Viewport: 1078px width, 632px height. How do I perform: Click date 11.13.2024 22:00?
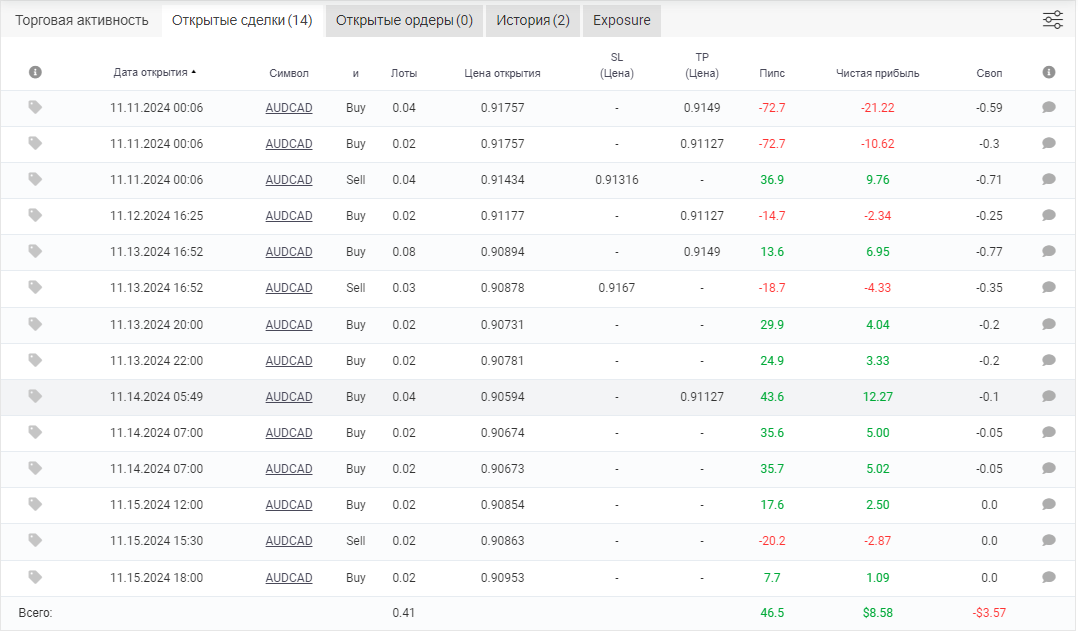tap(156, 360)
